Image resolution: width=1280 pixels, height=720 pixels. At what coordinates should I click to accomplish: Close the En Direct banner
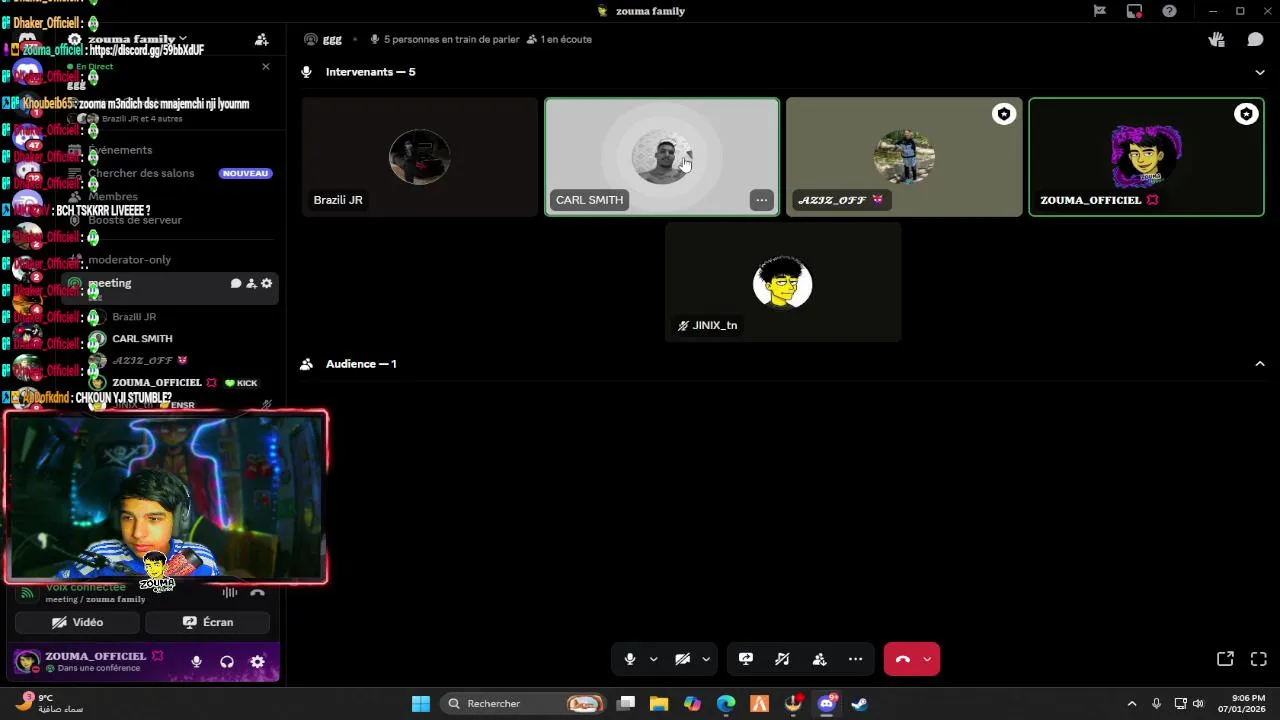266,66
